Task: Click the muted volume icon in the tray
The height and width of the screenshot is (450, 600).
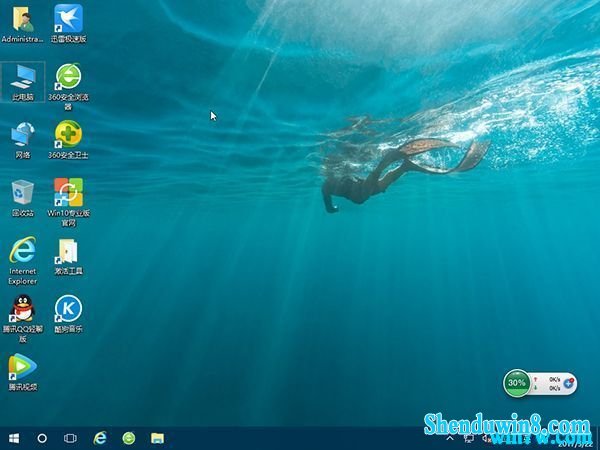Action: point(487,439)
